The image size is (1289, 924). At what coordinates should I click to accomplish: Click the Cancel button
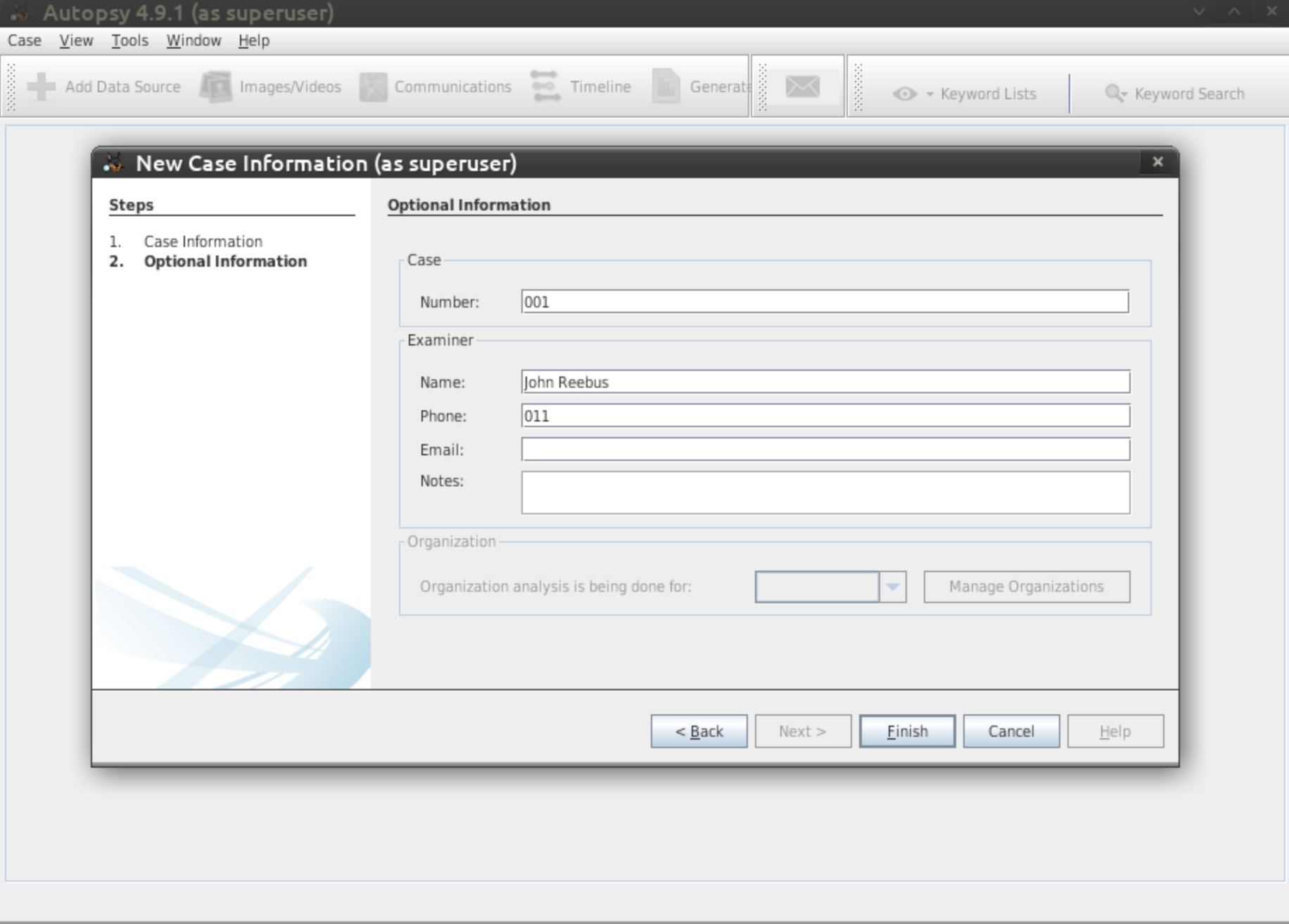pos(1011,731)
